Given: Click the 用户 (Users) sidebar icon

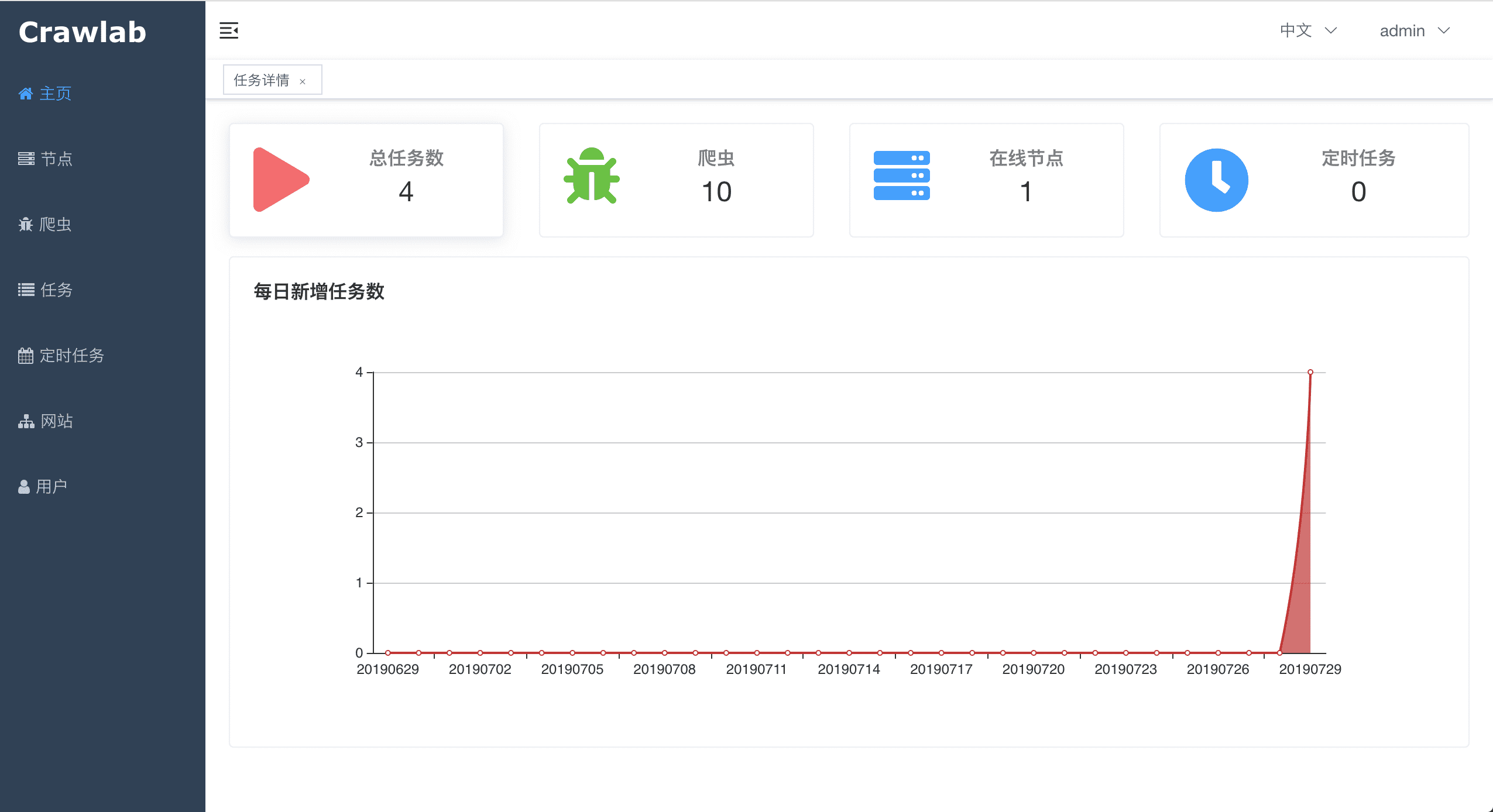Looking at the screenshot, I should (26, 486).
